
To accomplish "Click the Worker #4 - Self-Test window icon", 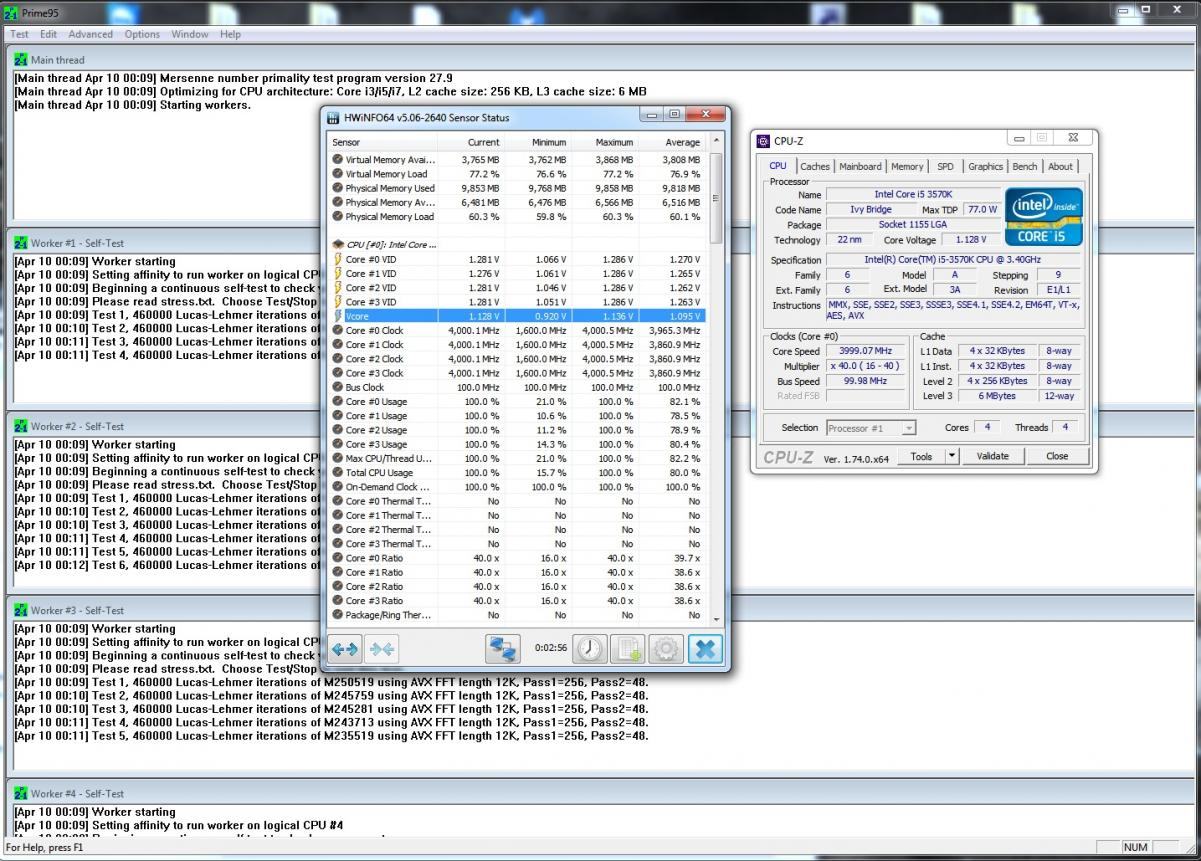I will pyautogui.click(x=20, y=793).
